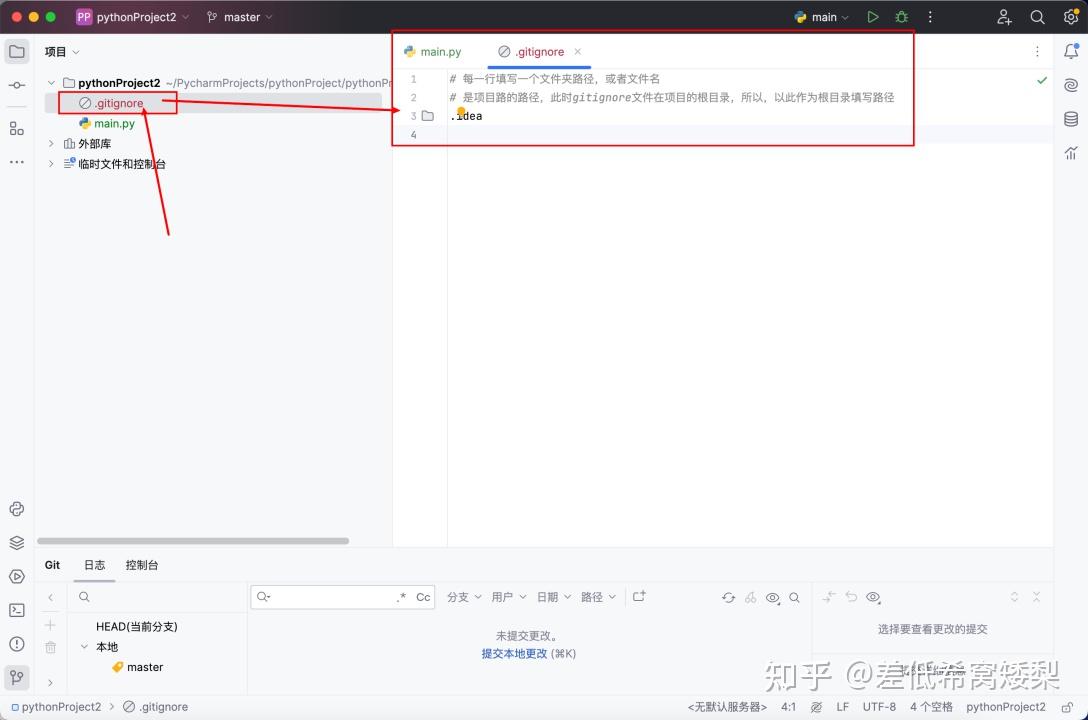This screenshot has height=720, width=1088.
Task: Debug the main configuration
Action: 901,17
